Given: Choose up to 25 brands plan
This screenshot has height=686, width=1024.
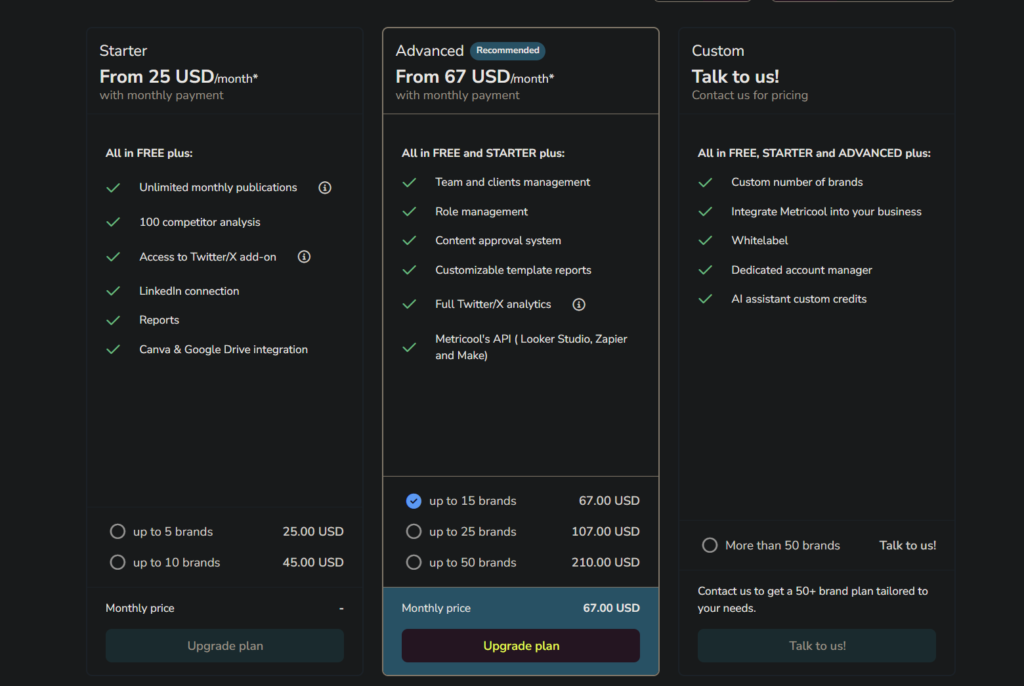Looking at the screenshot, I should coord(414,532).
